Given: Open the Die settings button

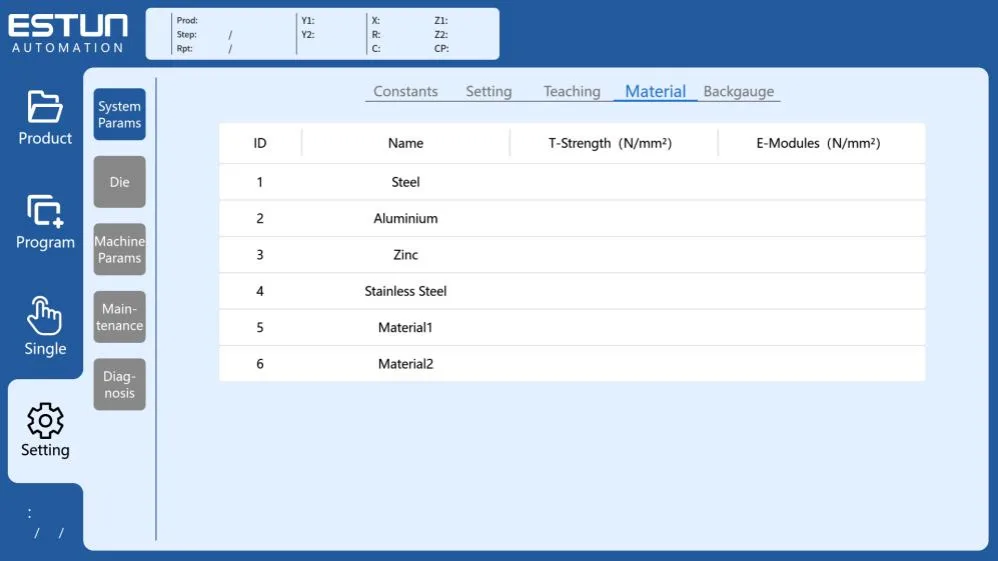Looking at the screenshot, I should (x=120, y=182).
